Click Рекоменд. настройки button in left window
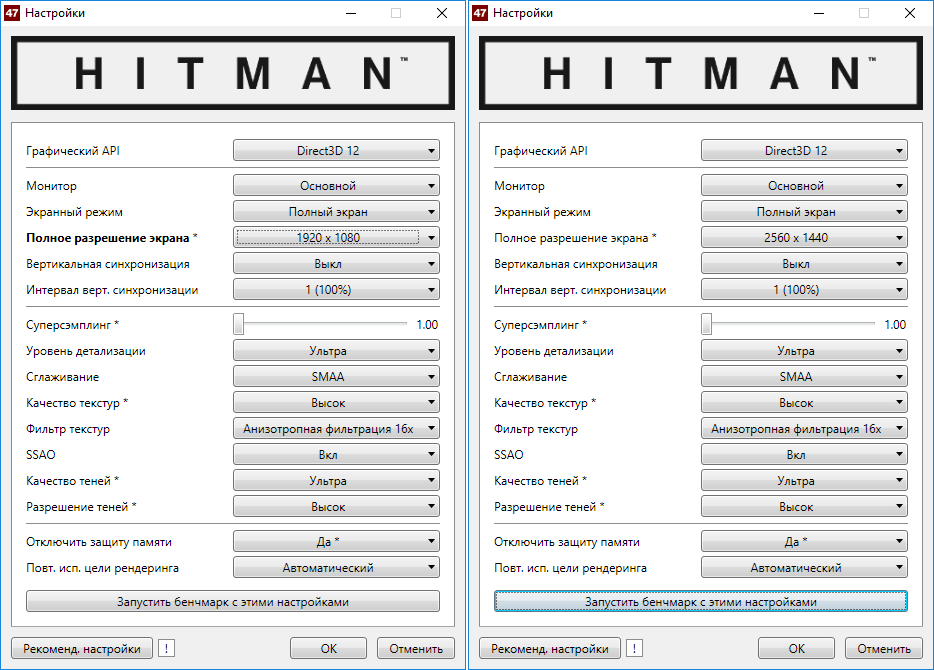 coord(82,649)
